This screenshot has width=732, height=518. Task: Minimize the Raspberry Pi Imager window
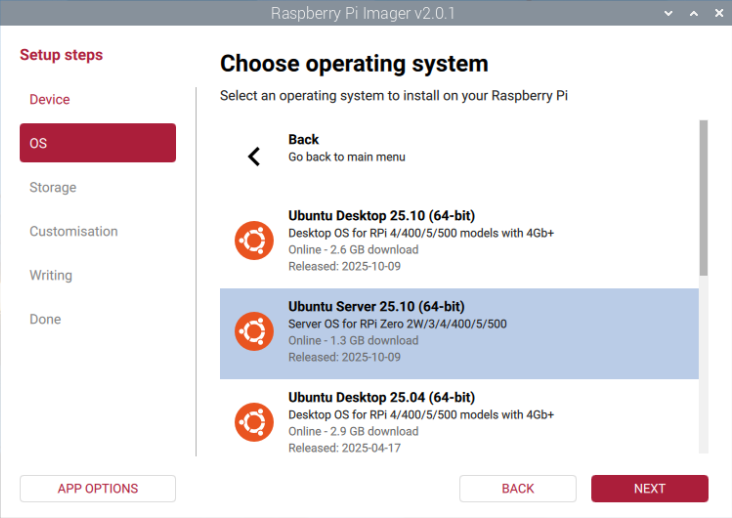[669, 13]
